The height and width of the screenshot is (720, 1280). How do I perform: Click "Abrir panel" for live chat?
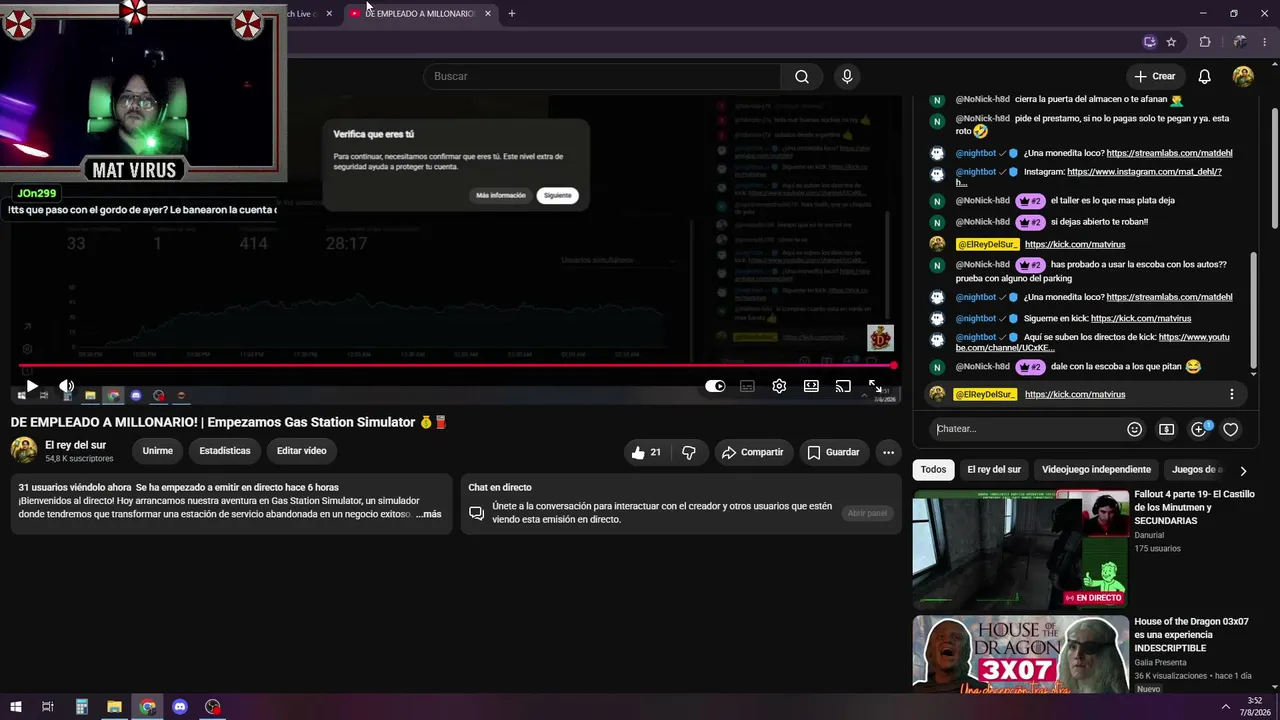[867, 513]
